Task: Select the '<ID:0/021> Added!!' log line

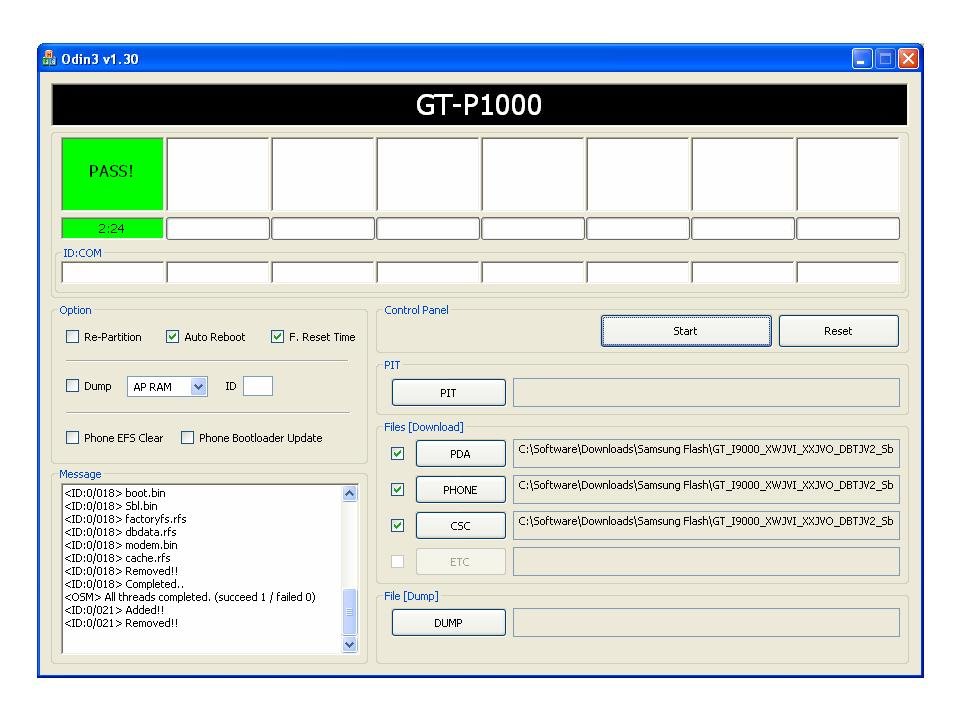Action: (x=114, y=610)
